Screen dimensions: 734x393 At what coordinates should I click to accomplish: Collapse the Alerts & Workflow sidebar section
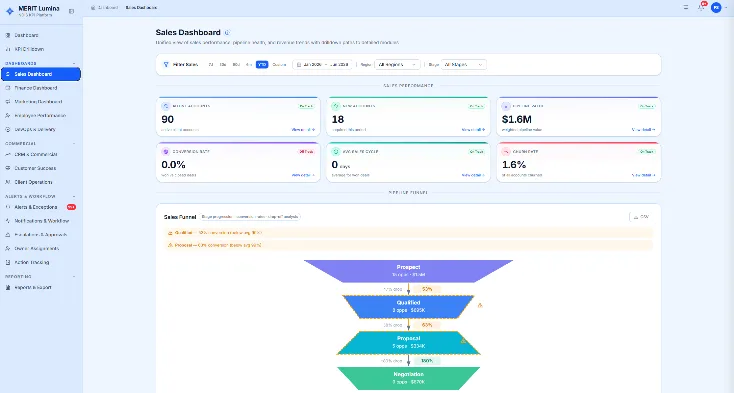pos(74,196)
